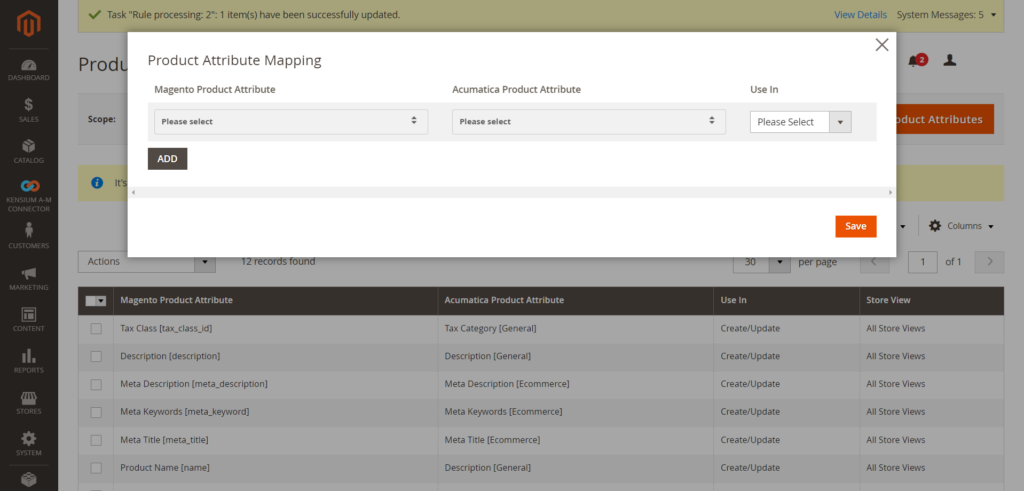Viewport: 1024px width, 491px height.
Task: Sort by Use In column header
Action: coord(786,300)
